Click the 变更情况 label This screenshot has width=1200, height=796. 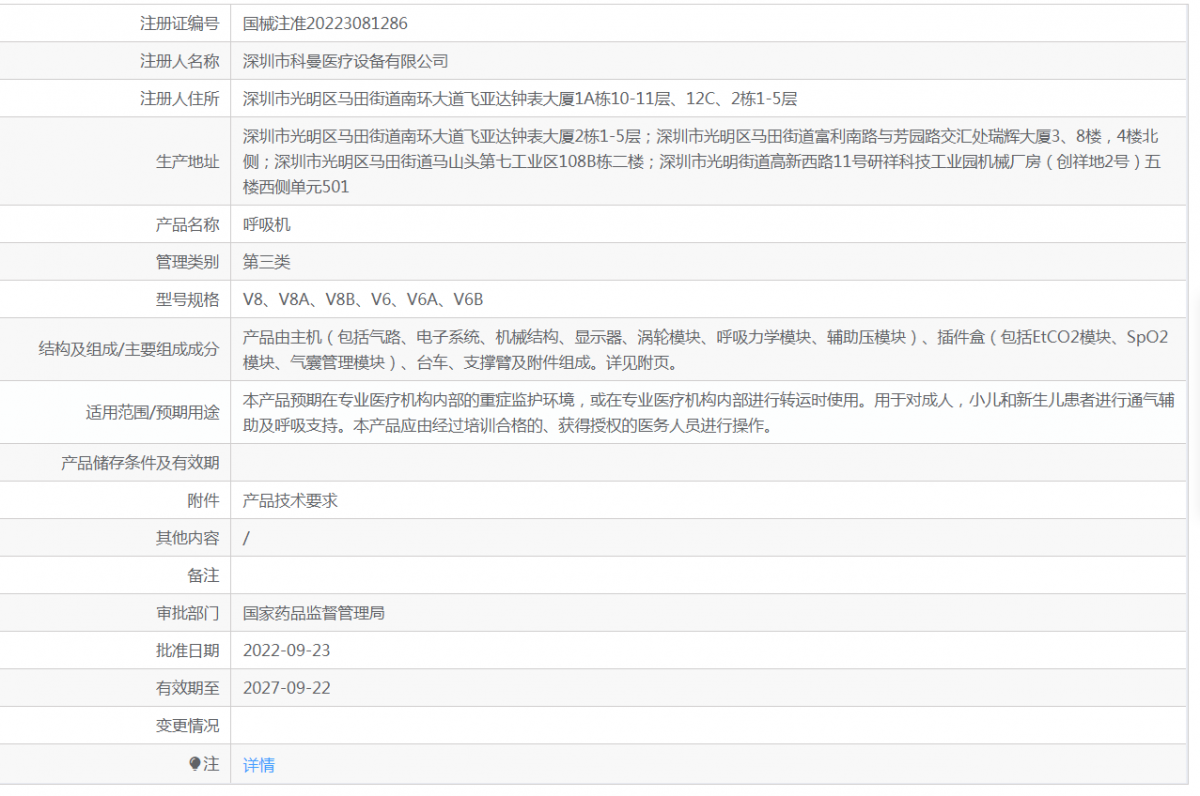click(x=187, y=725)
